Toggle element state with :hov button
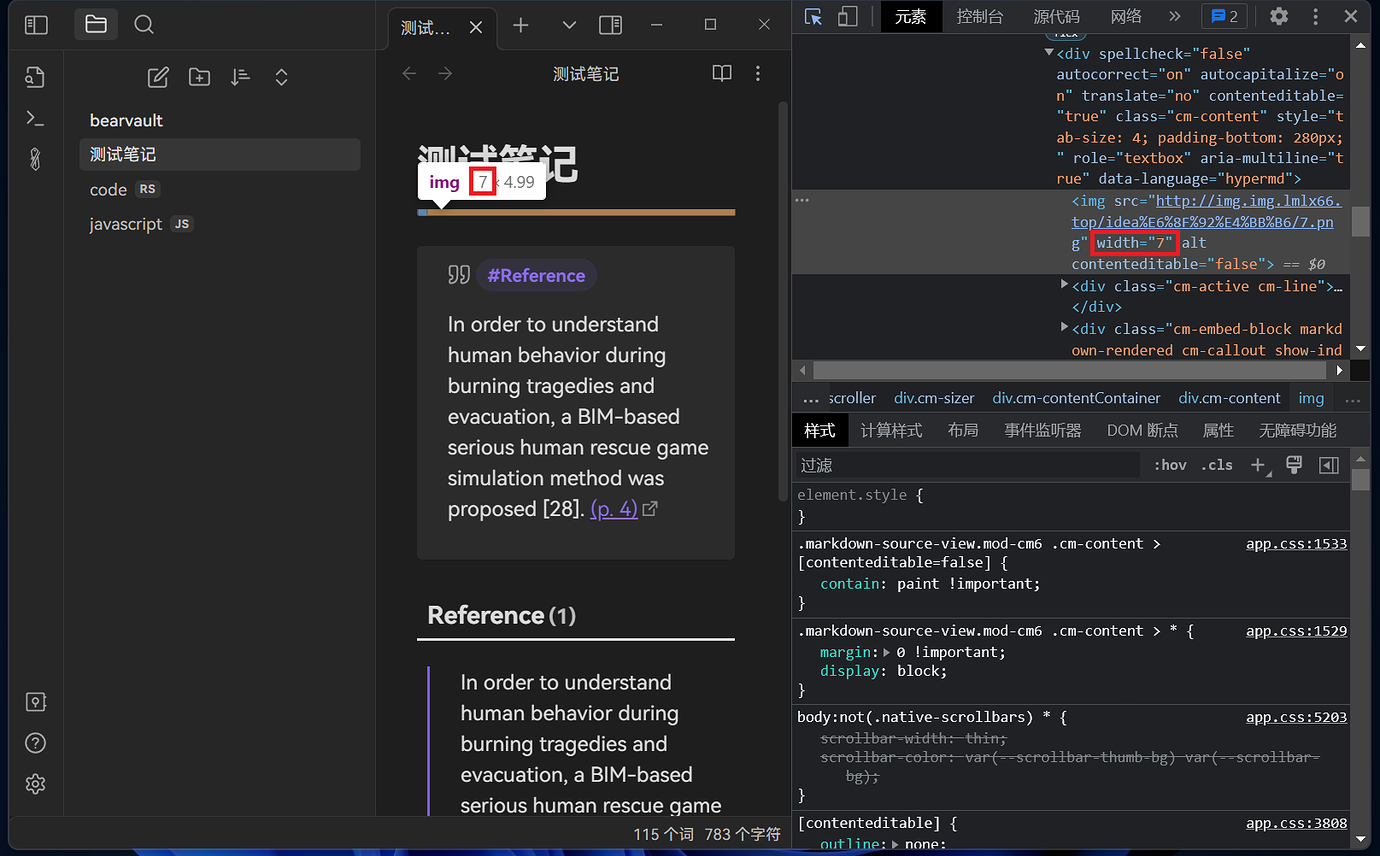Image resolution: width=1380 pixels, height=856 pixels. point(1169,464)
